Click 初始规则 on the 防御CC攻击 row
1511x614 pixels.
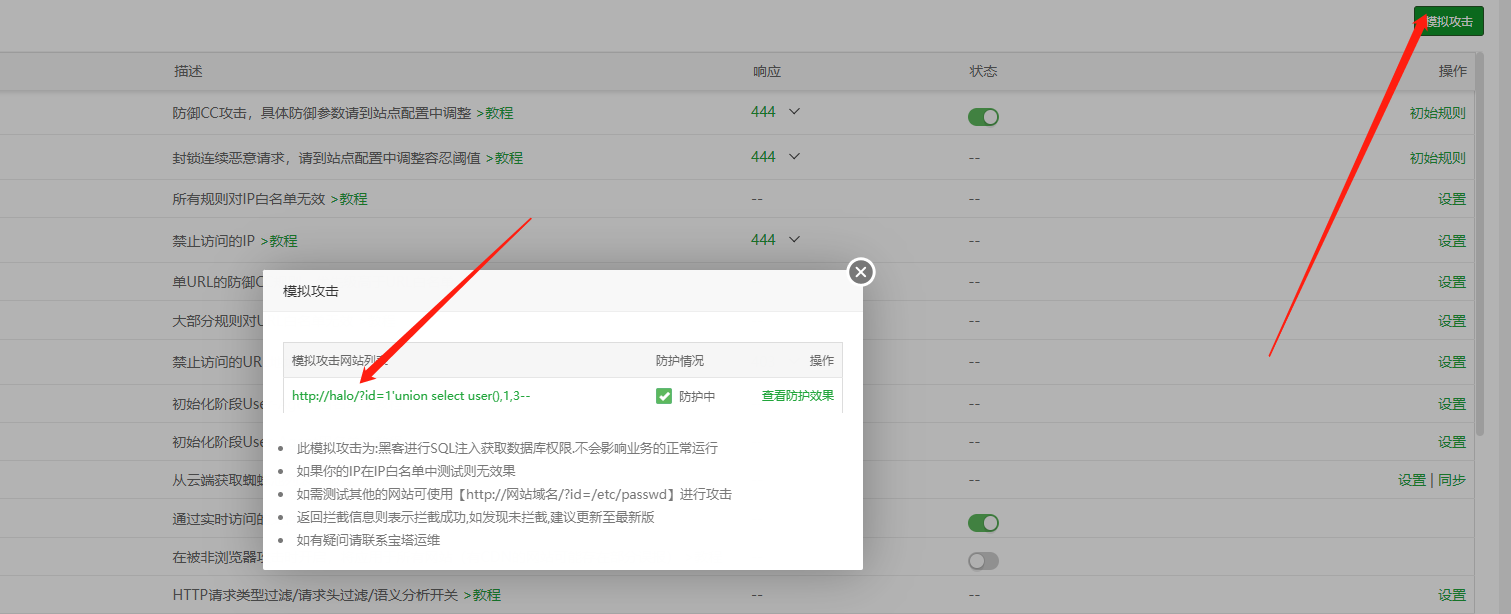click(1437, 113)
